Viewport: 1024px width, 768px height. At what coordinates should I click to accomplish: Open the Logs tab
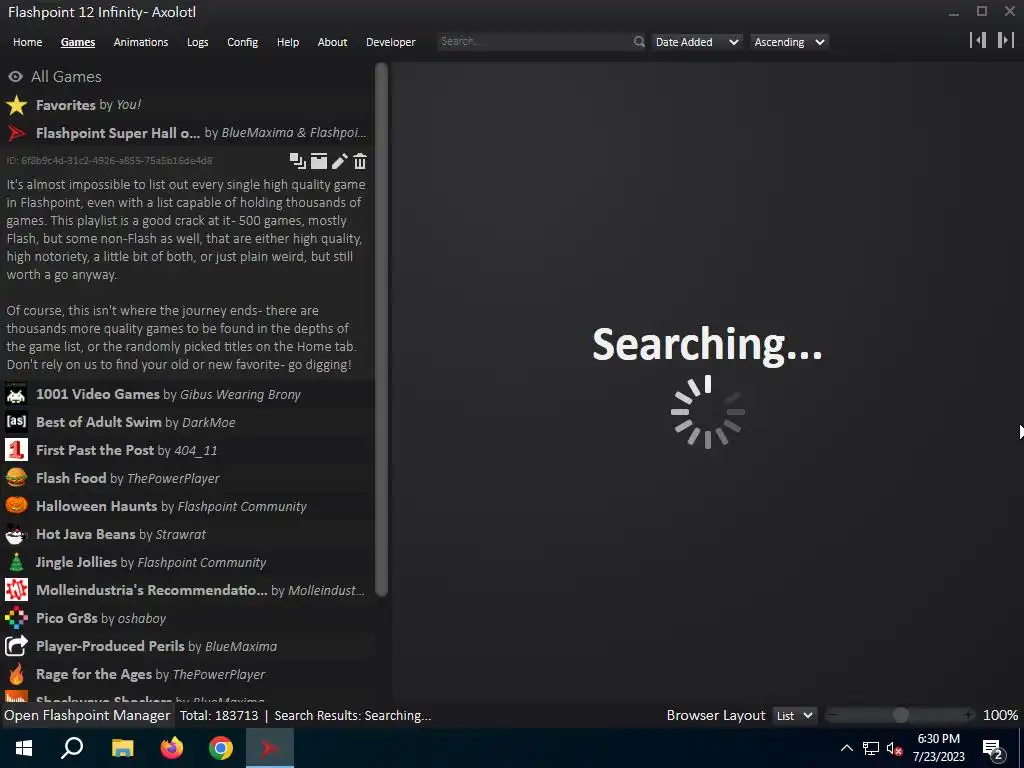pyautogui.click(x=197, y=42)
